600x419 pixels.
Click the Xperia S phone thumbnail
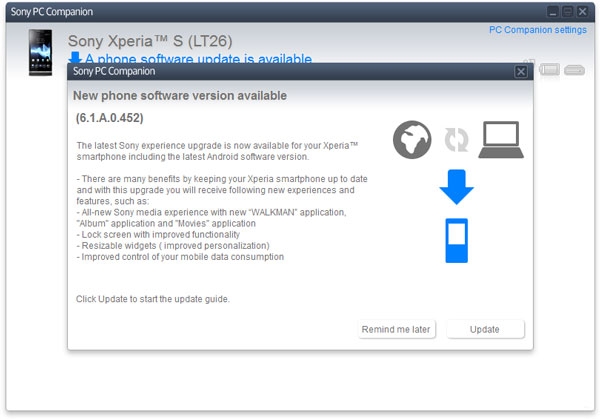pyautogui.click(x=40, y=52)
